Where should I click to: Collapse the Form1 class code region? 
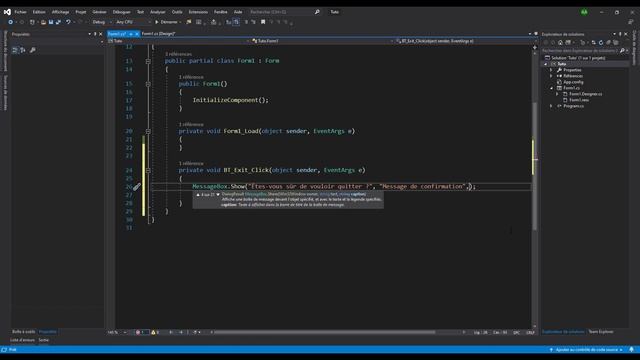148,61
